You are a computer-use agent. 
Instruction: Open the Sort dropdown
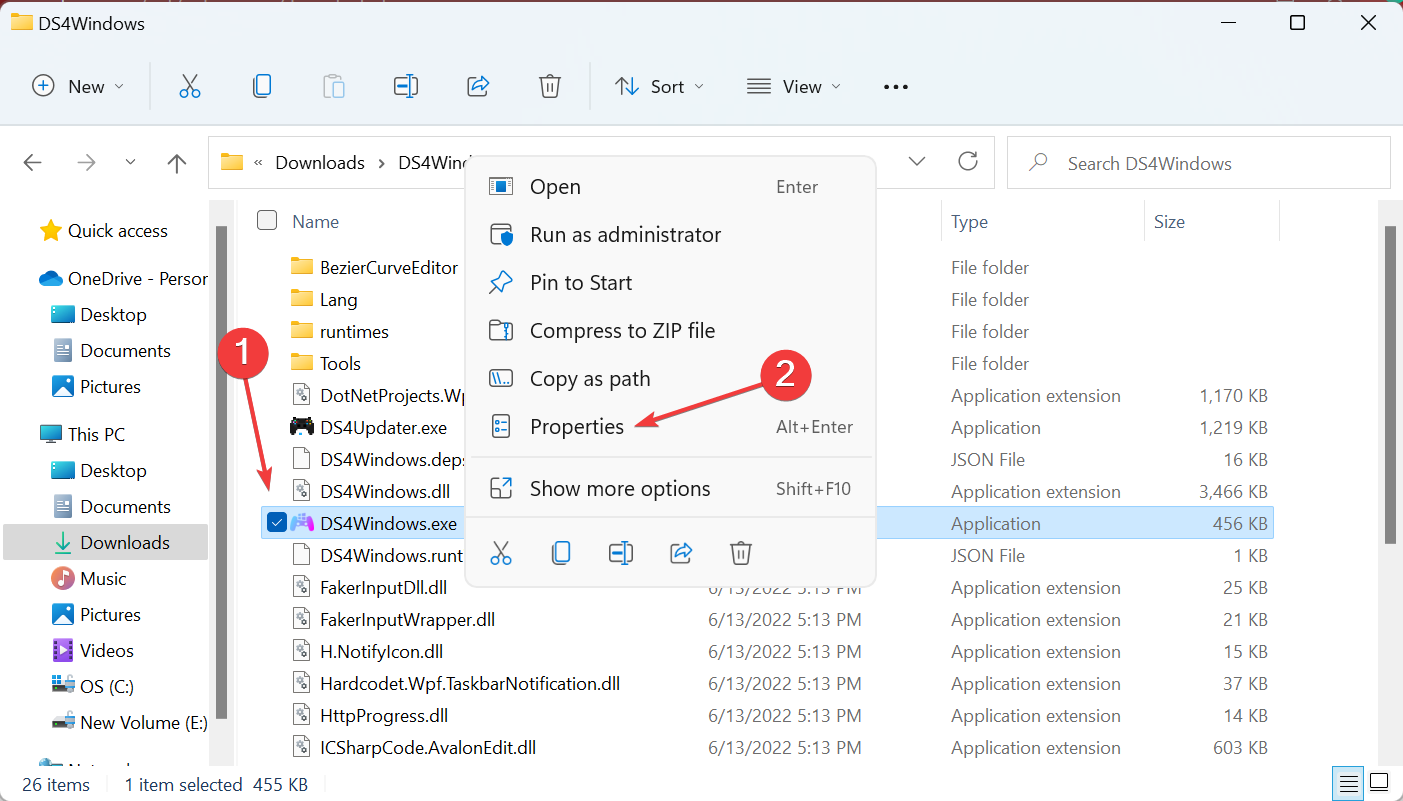tap(660, 86)
